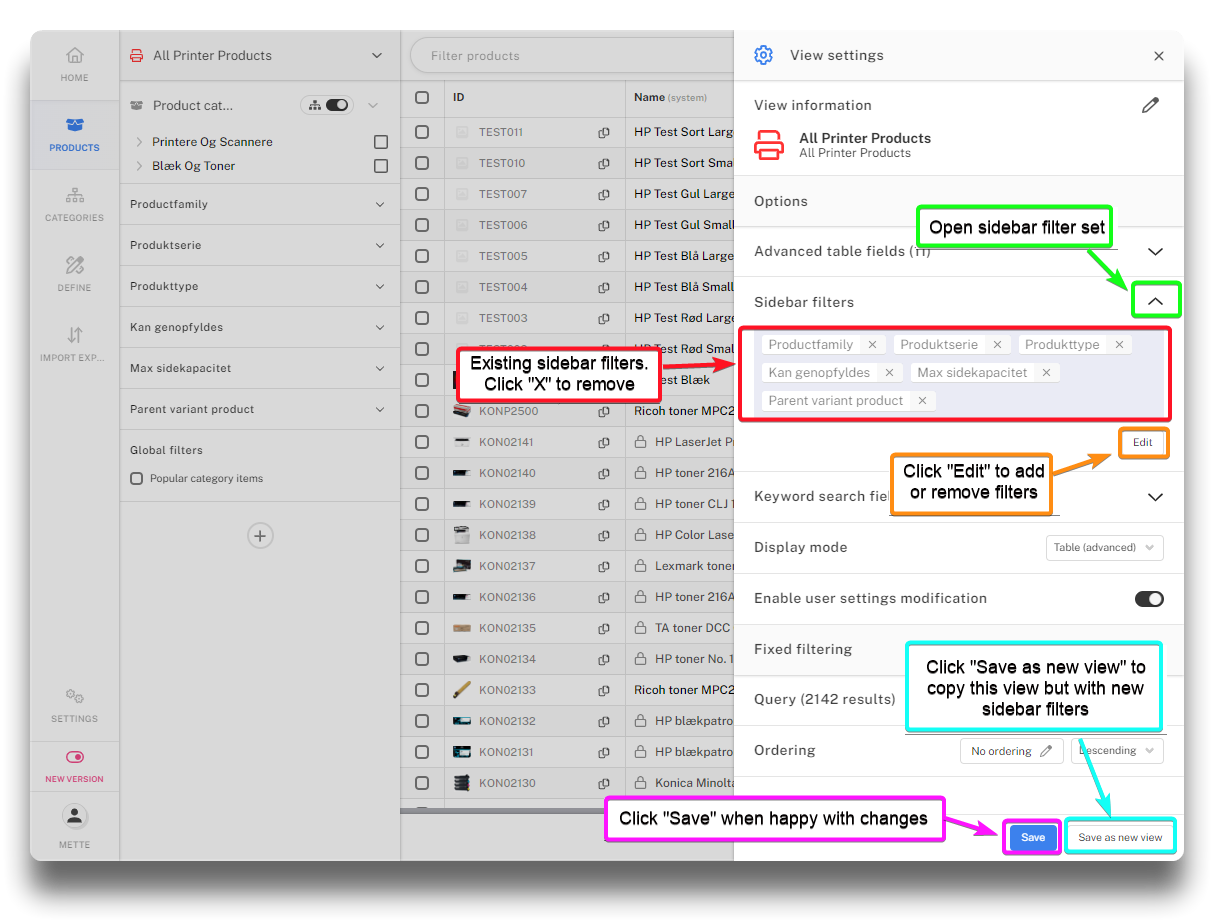
Task: Switch the New Version toggle
Action: (x=74, y=758)
